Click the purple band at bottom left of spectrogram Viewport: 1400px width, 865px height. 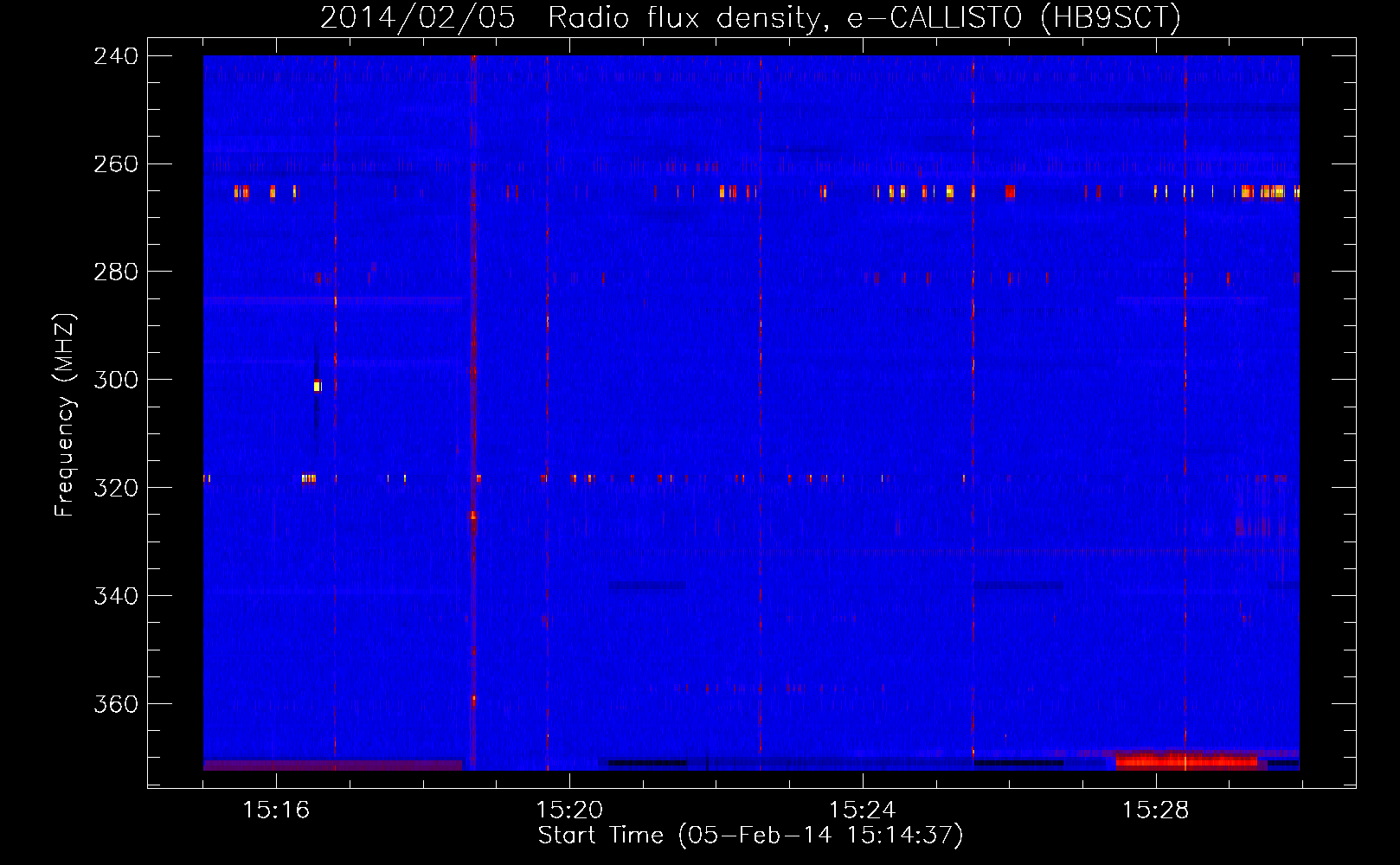coord(332,766)
